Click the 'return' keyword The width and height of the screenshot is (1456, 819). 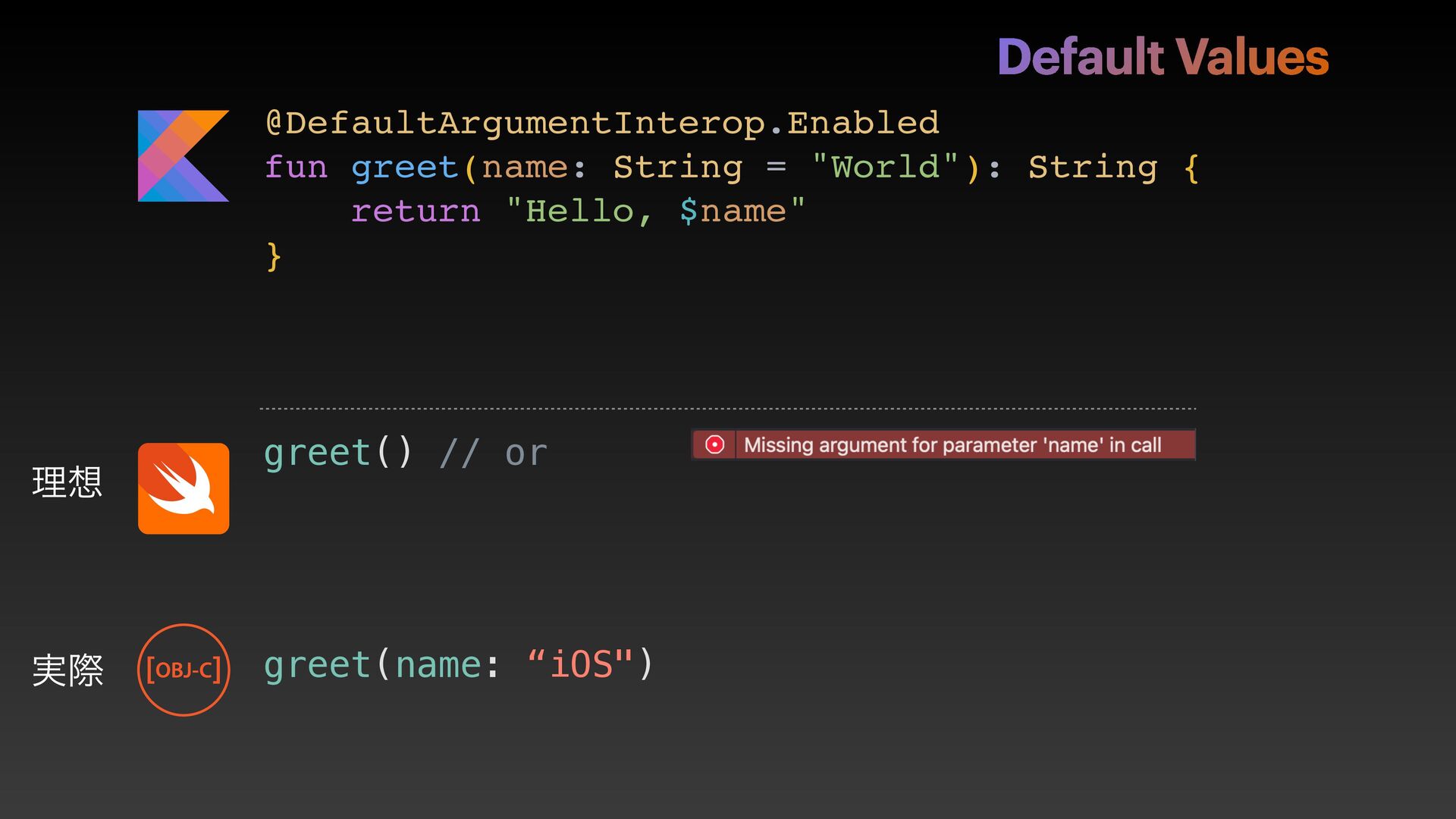tap(416, 211)
